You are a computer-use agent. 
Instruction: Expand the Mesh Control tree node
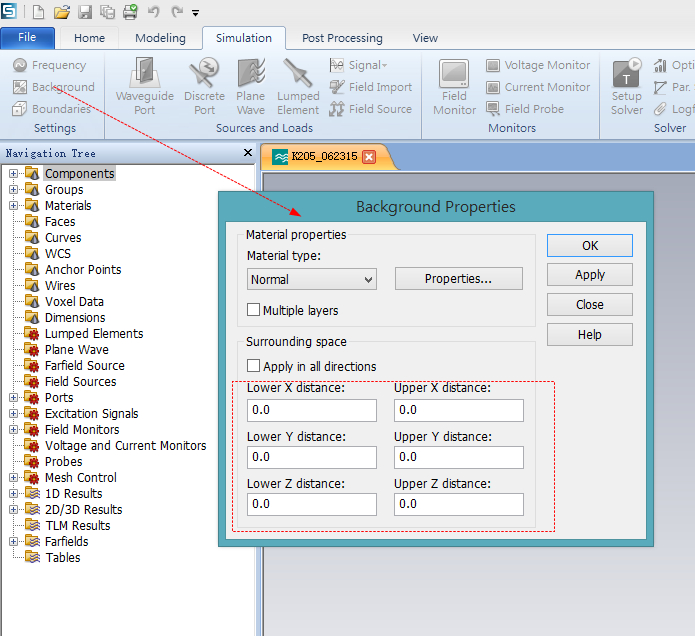(13, 477)
